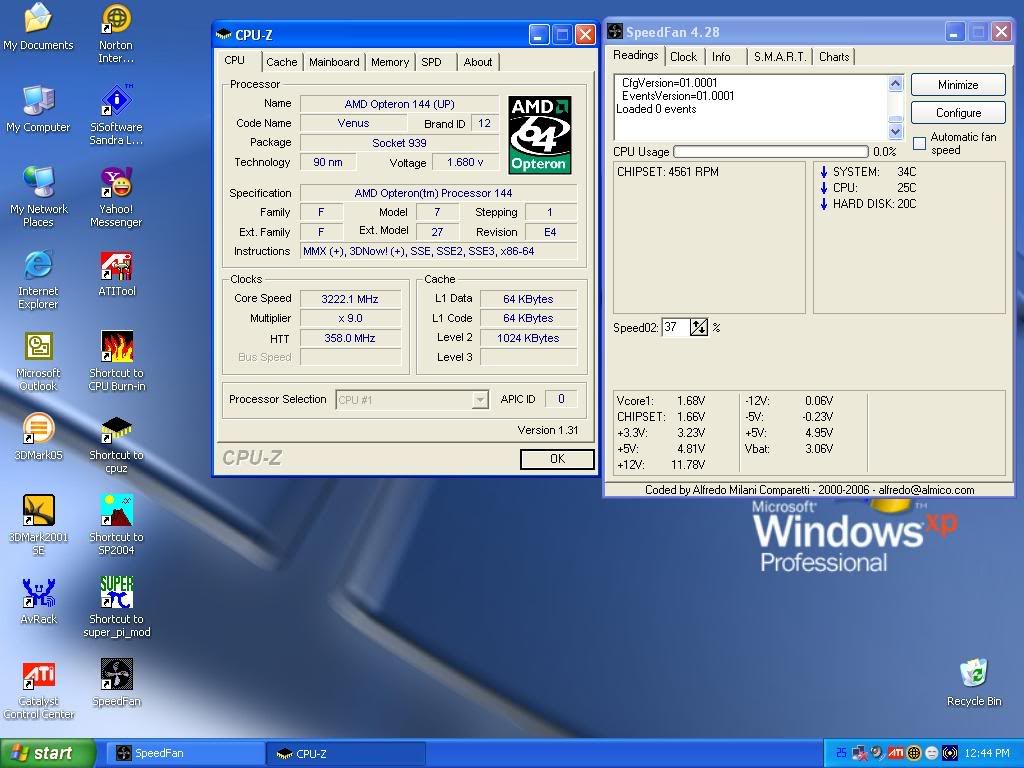Click the CPU Usage progress bar

point(770,153)
